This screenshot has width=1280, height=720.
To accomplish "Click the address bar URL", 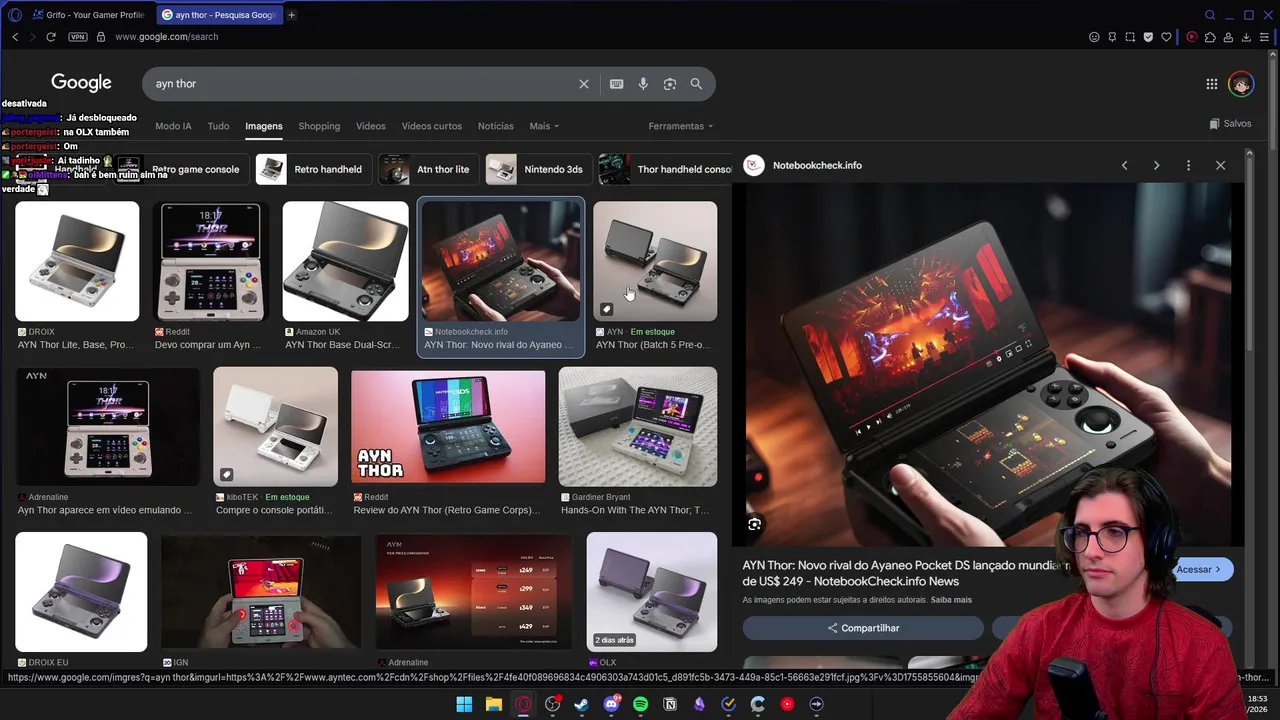I will 166,37.
